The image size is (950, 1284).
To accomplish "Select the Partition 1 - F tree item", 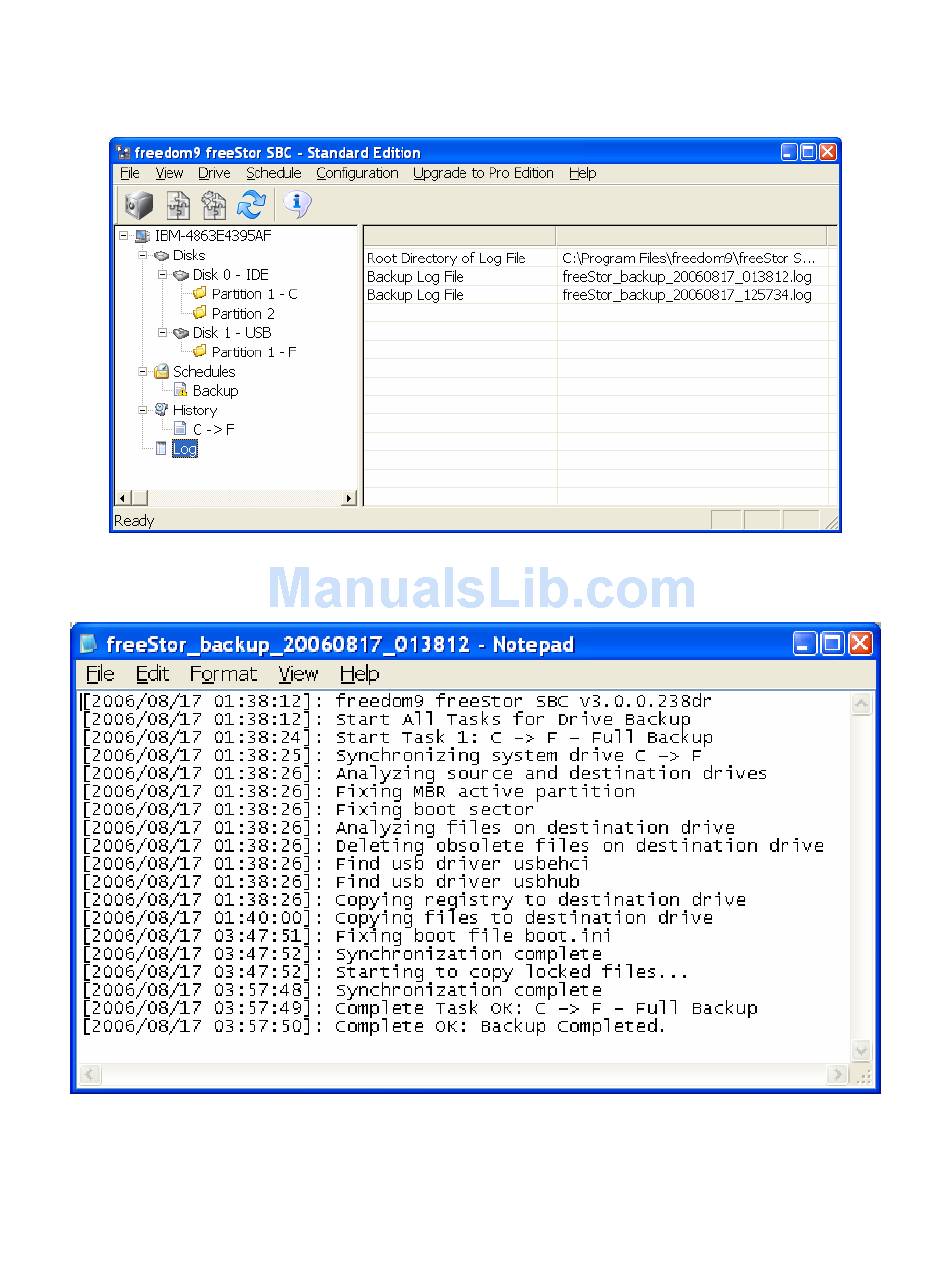I will pyautogui.click(x=254, y=352).
